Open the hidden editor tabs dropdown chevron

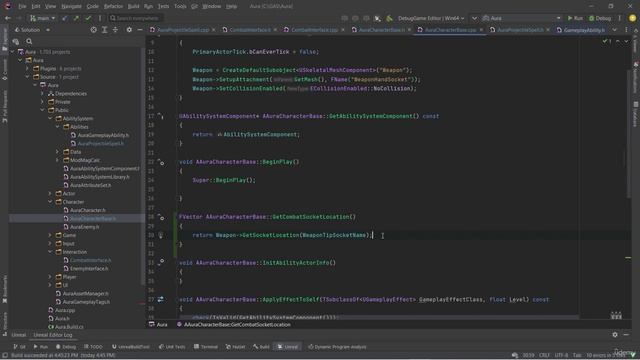(x=615, y=30)
